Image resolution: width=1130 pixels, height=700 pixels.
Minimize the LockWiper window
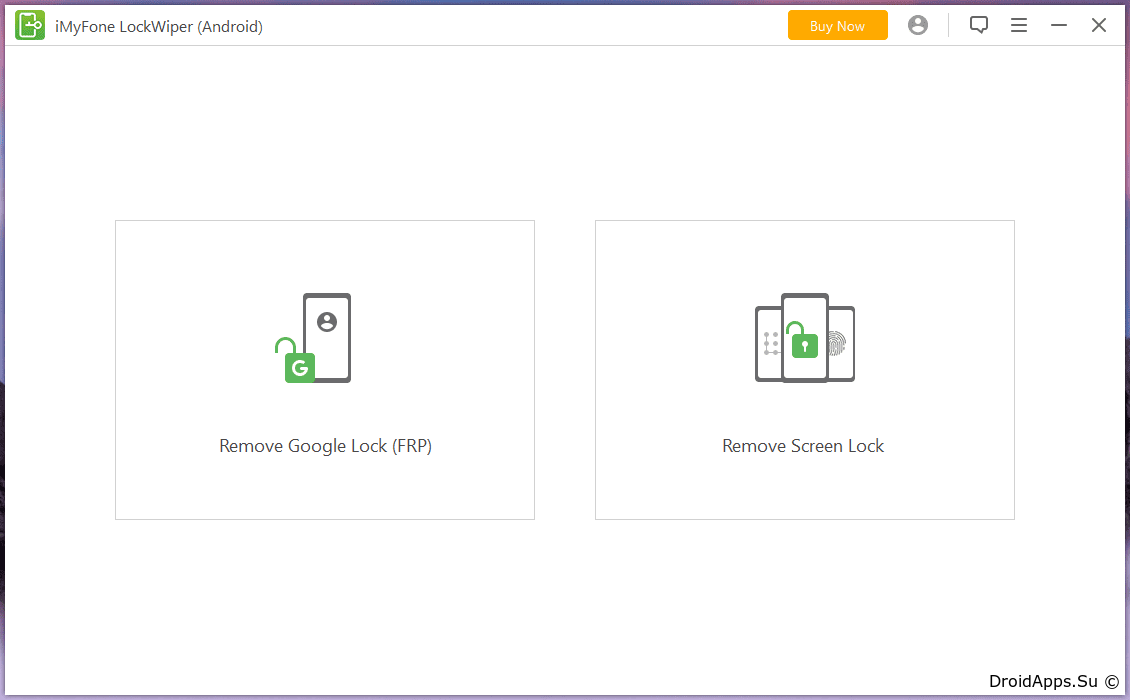click(x=1059, y=25)
